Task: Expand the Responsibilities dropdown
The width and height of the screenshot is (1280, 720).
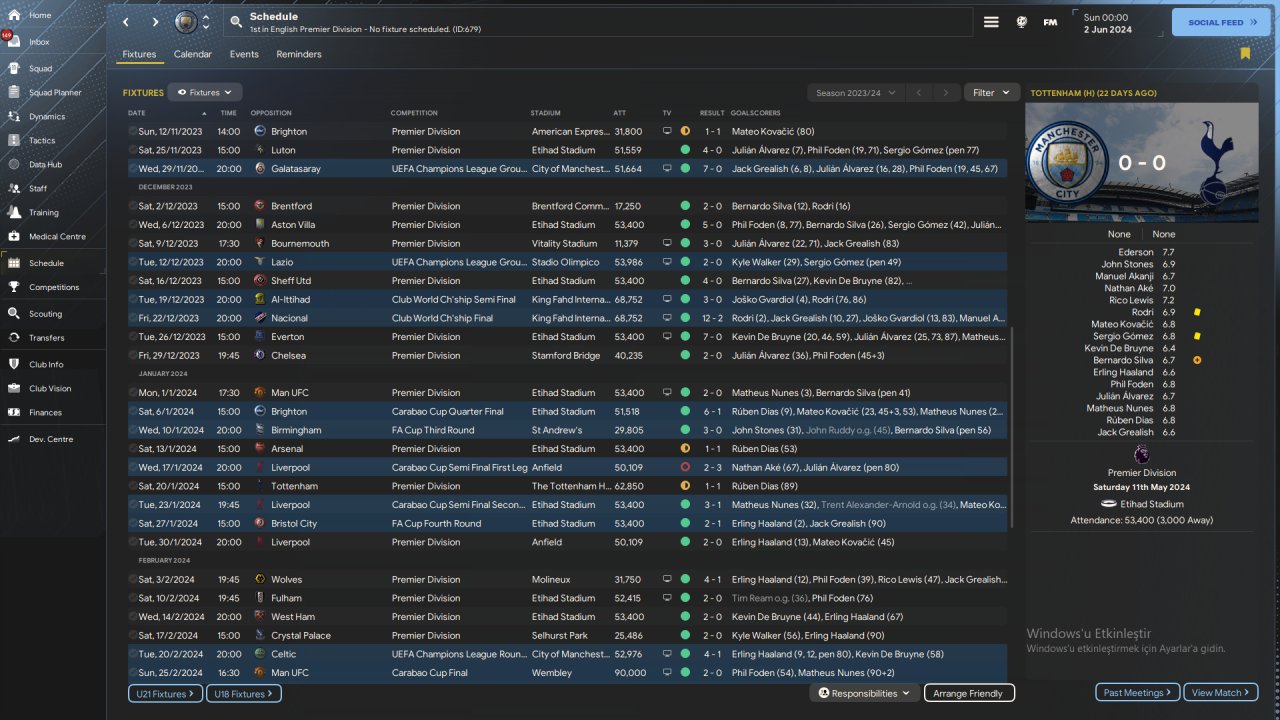Action: 864,693
